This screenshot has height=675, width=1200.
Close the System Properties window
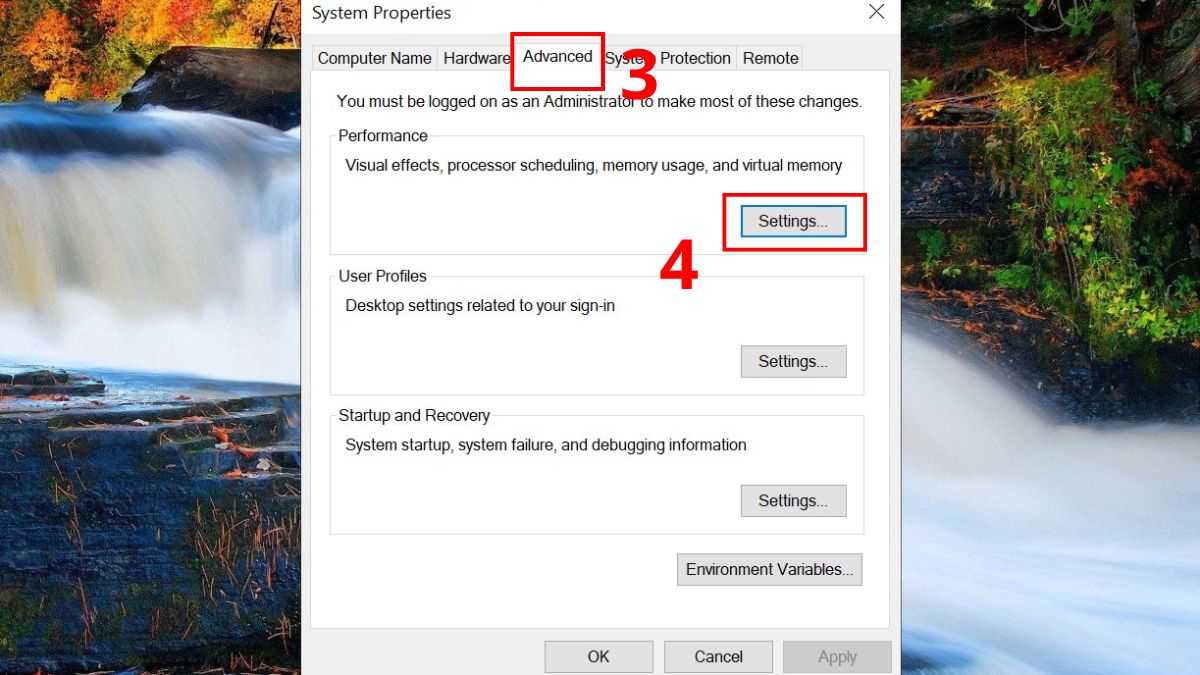[x=876, y=12]
